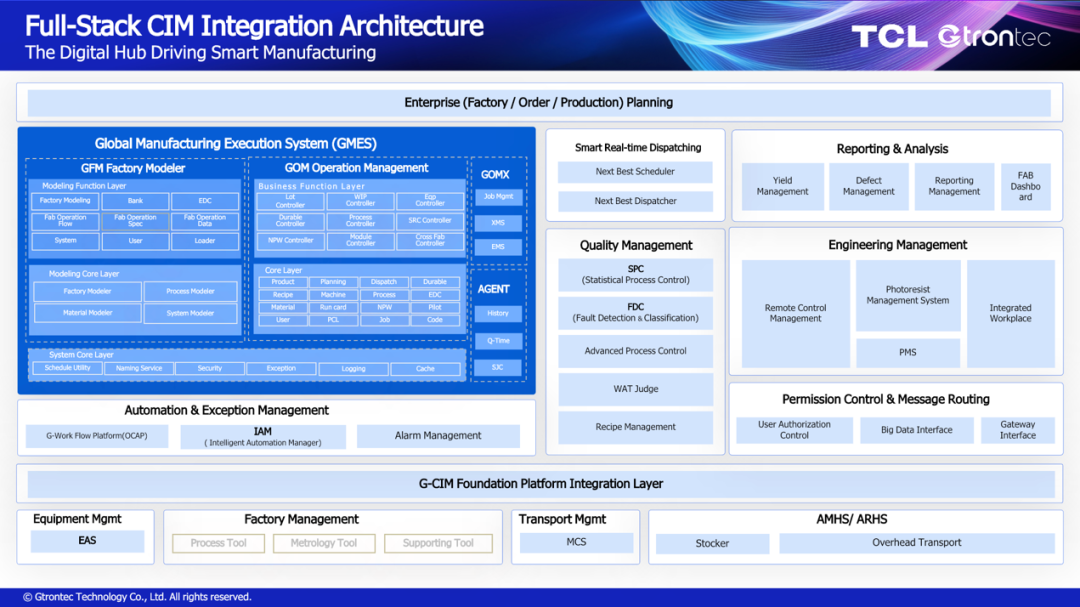Viewport: 1080px width, 607px height.
Task: Select the Integrated Workplace block
Action: pos(1010,313)
